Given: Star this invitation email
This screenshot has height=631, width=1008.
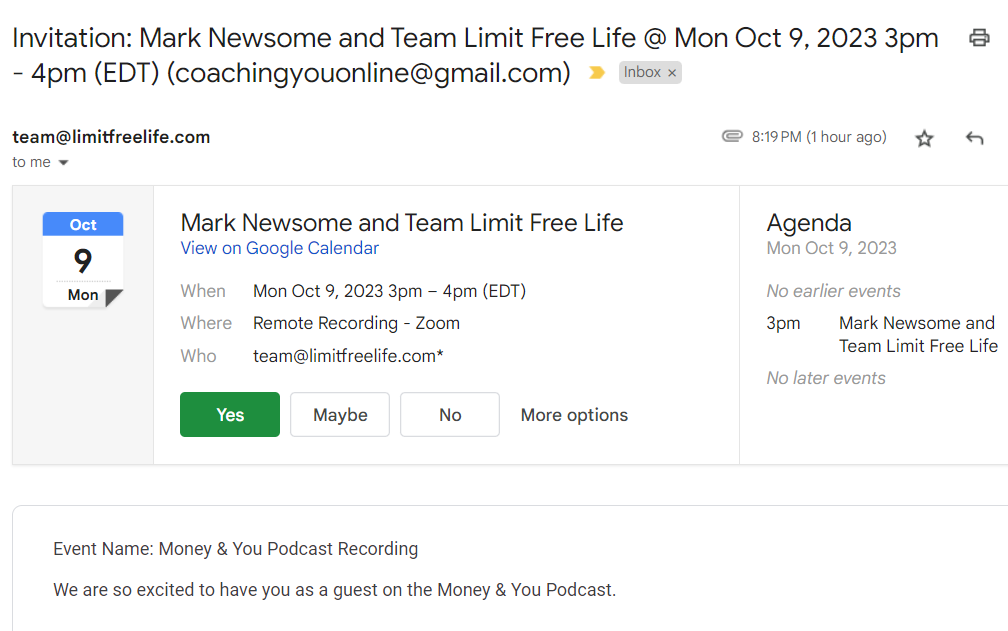Looking at the screenshot, I should coord(924,138).
